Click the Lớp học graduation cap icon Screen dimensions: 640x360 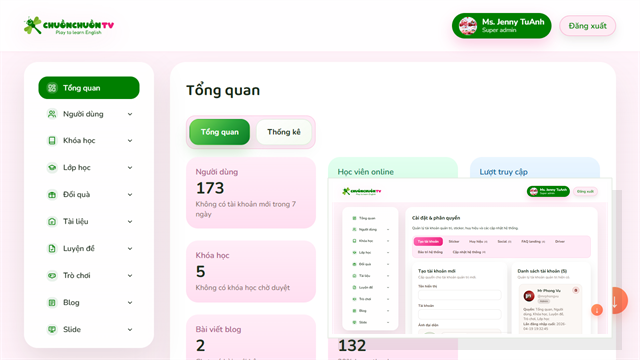click(x=52, y=167)
